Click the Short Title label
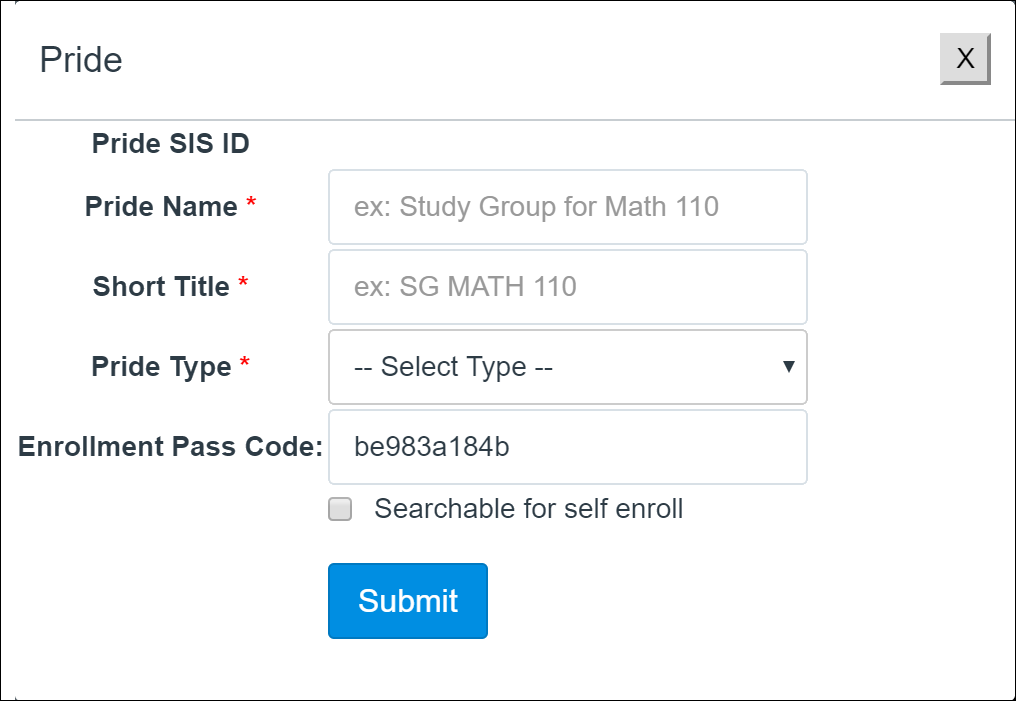Screen dimensions: 1016x701 [x=161, y=286]
